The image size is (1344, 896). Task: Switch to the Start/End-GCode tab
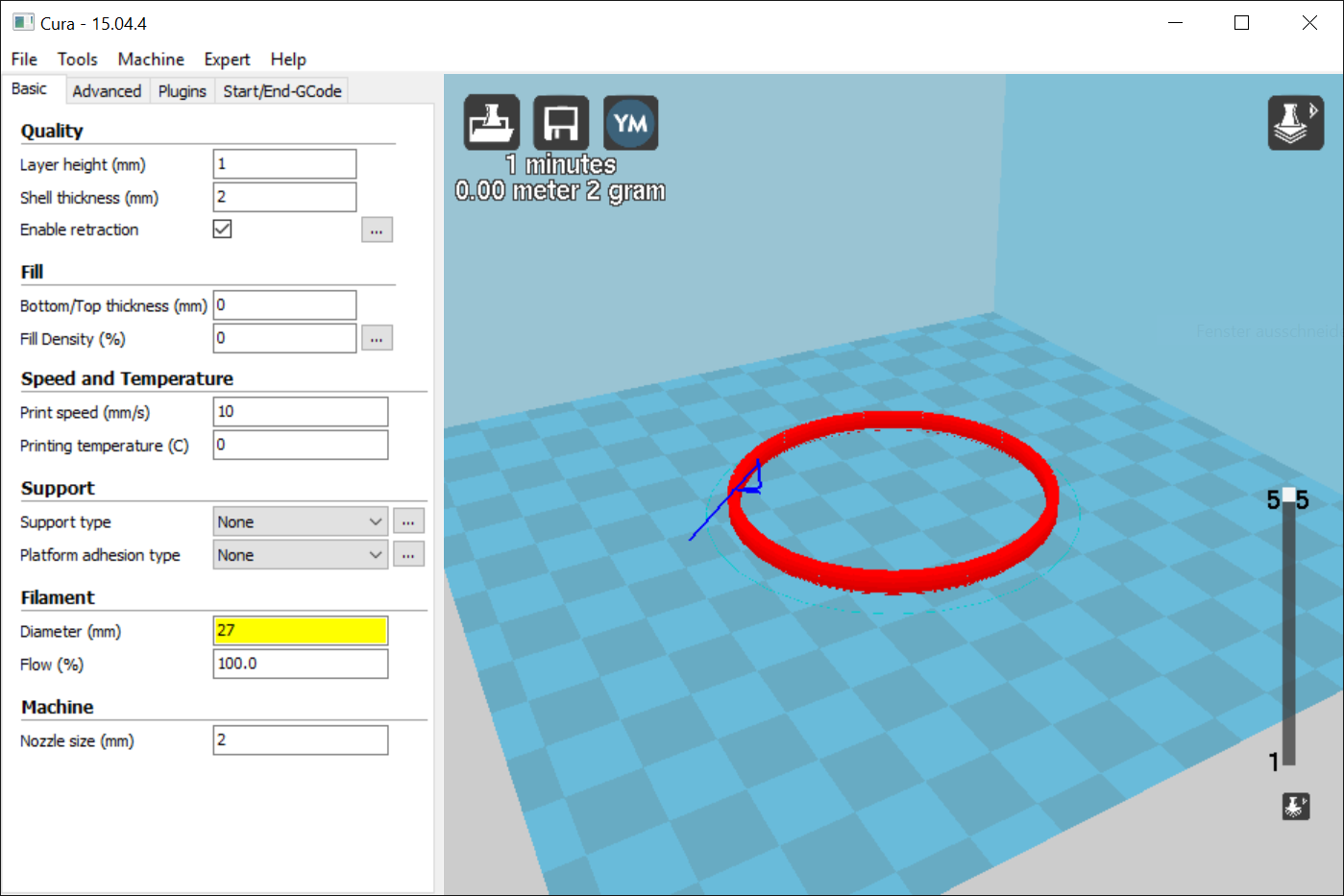(x=282, y=91)
